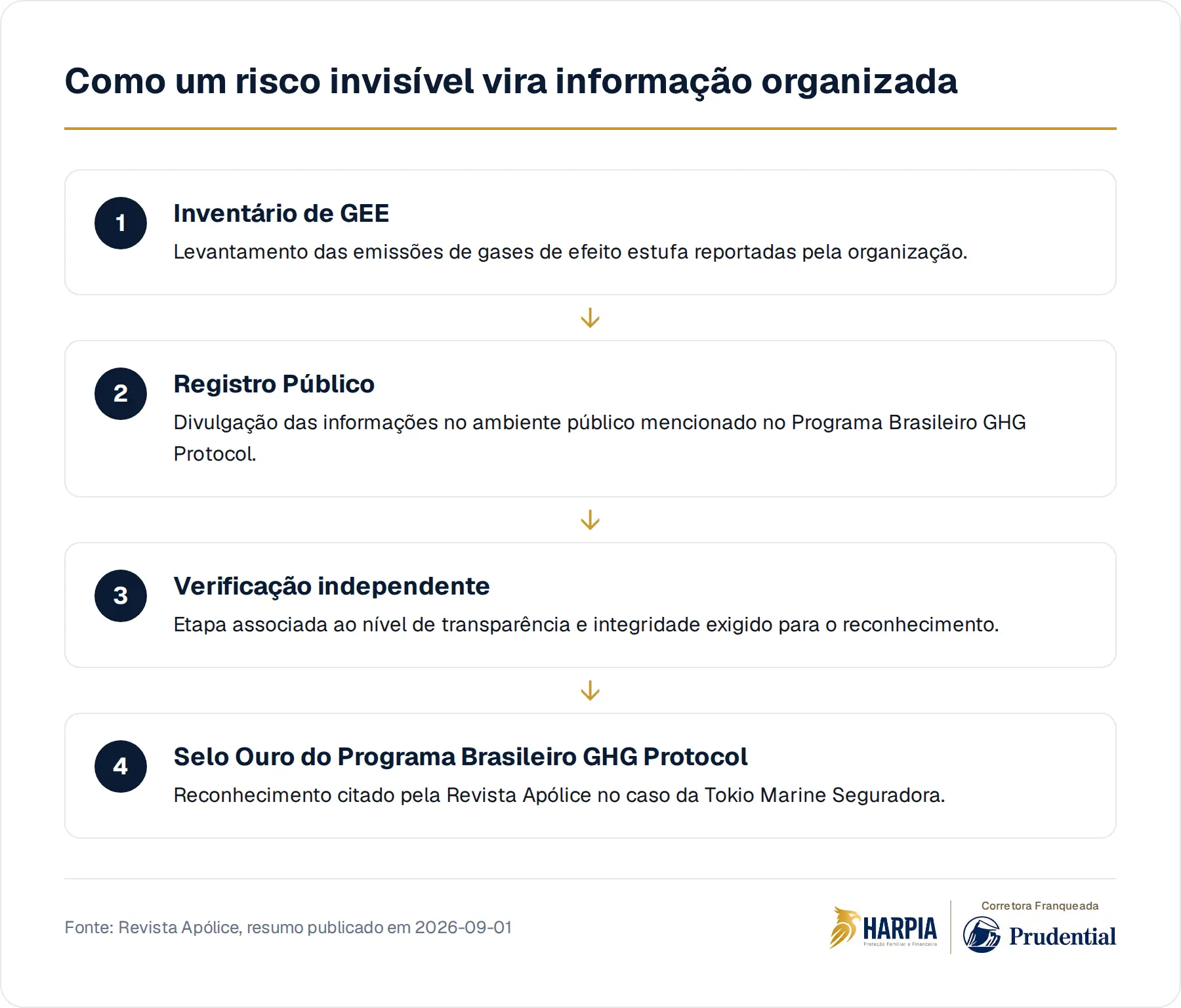Image resolution: width=1181 pixels, height=1008 pixels.
Task: Click the "Verificação independente" heading
Action: pos(332,586)
